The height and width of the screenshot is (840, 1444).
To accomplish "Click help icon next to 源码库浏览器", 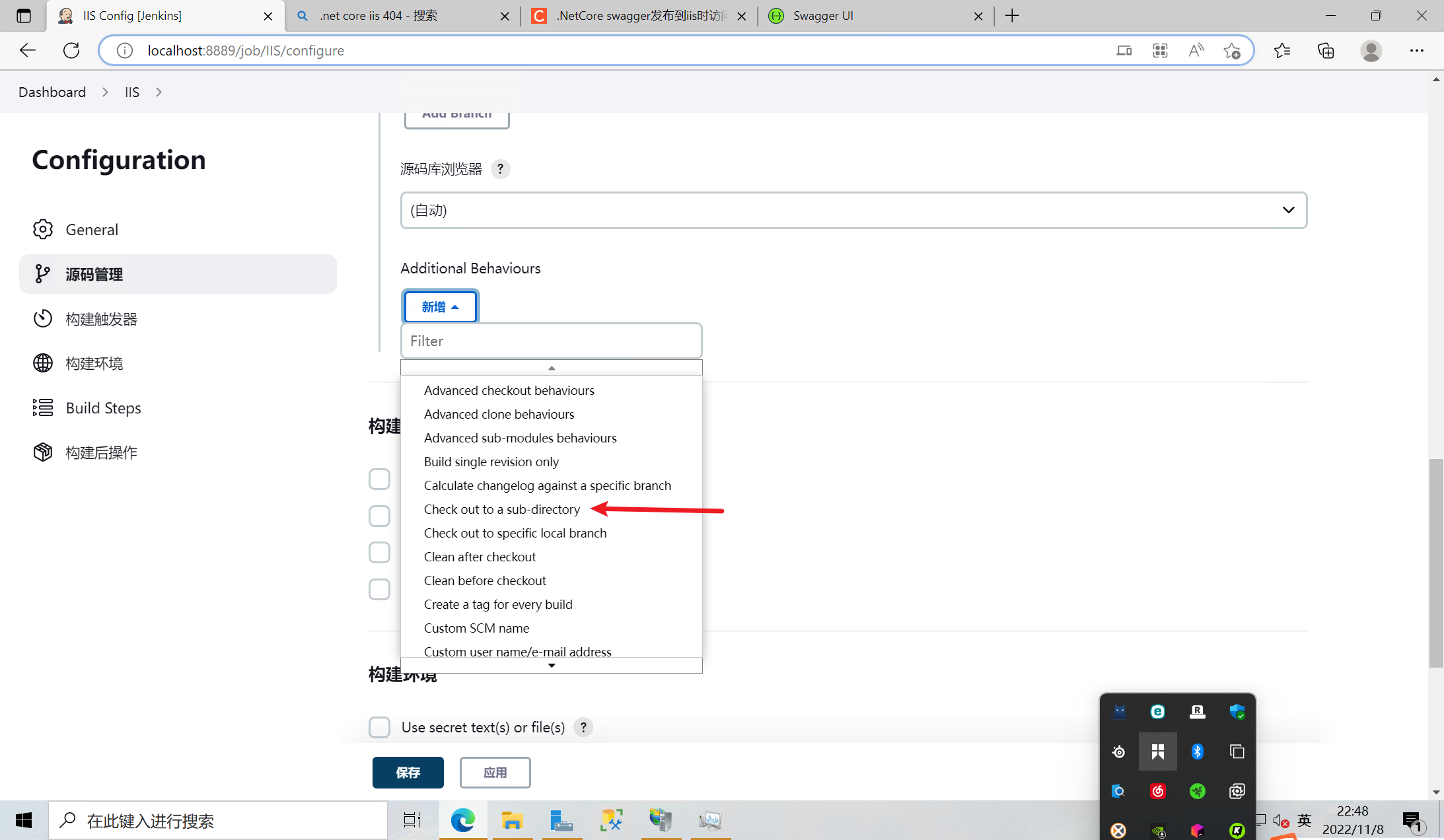I will pos(500,169).
